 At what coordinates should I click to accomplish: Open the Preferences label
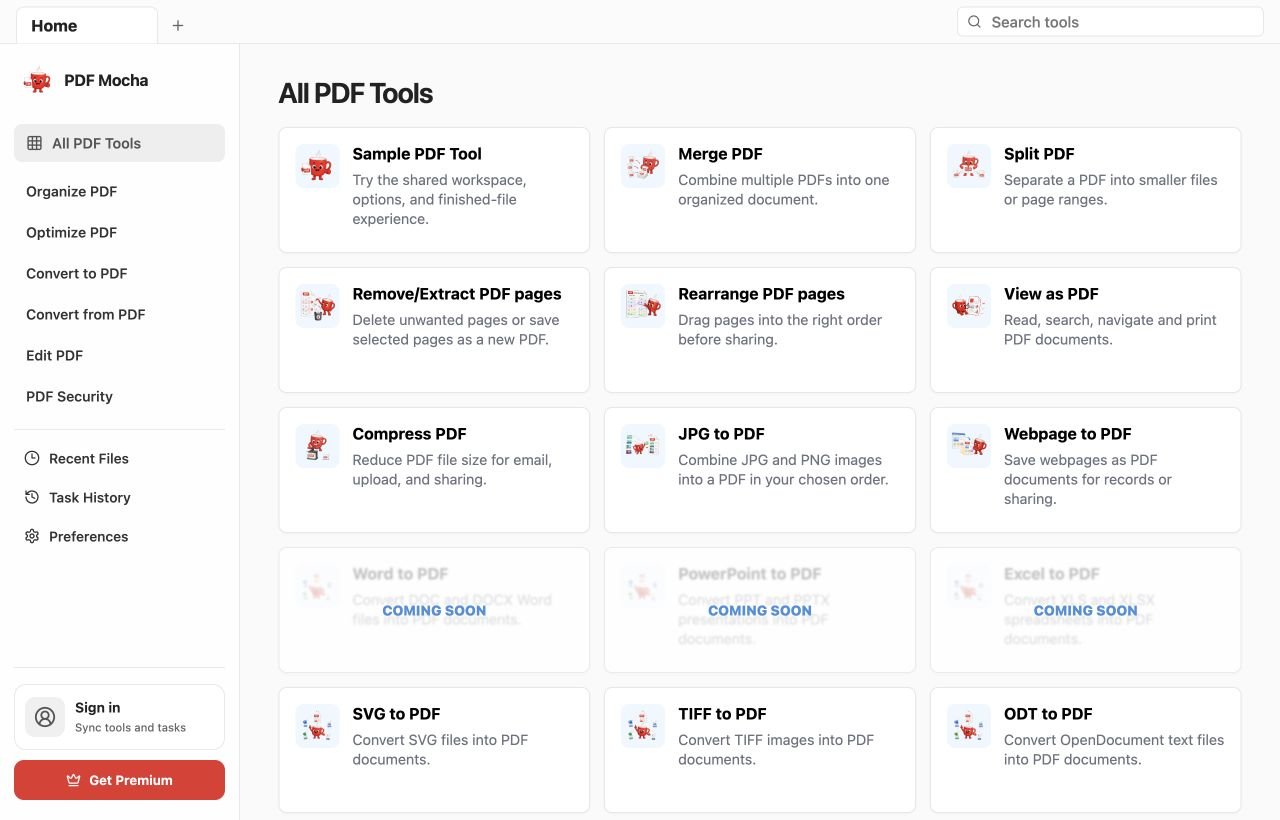(89, 536)
